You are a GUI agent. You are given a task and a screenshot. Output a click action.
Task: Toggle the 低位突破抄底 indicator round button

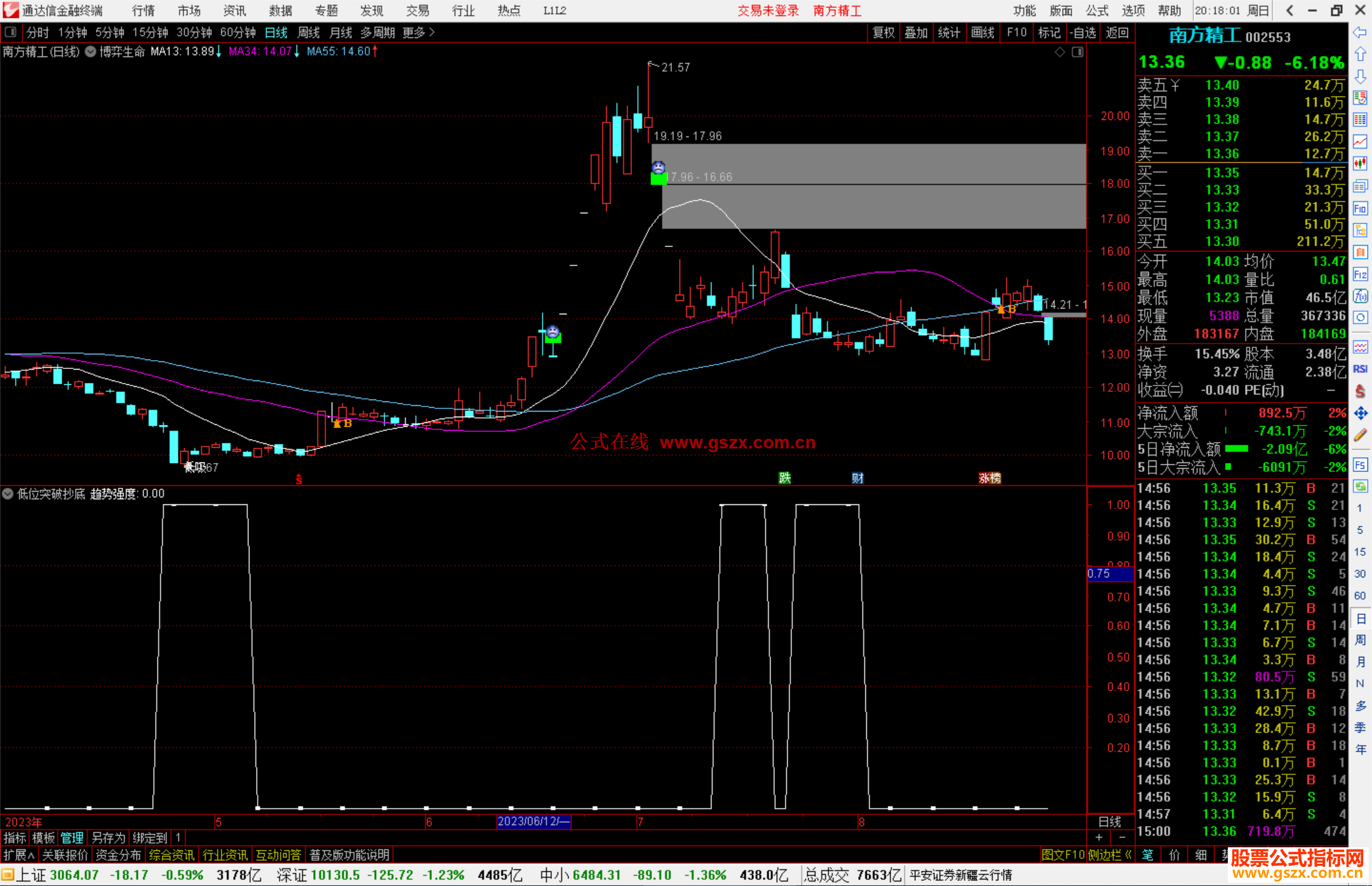(8, 493)
